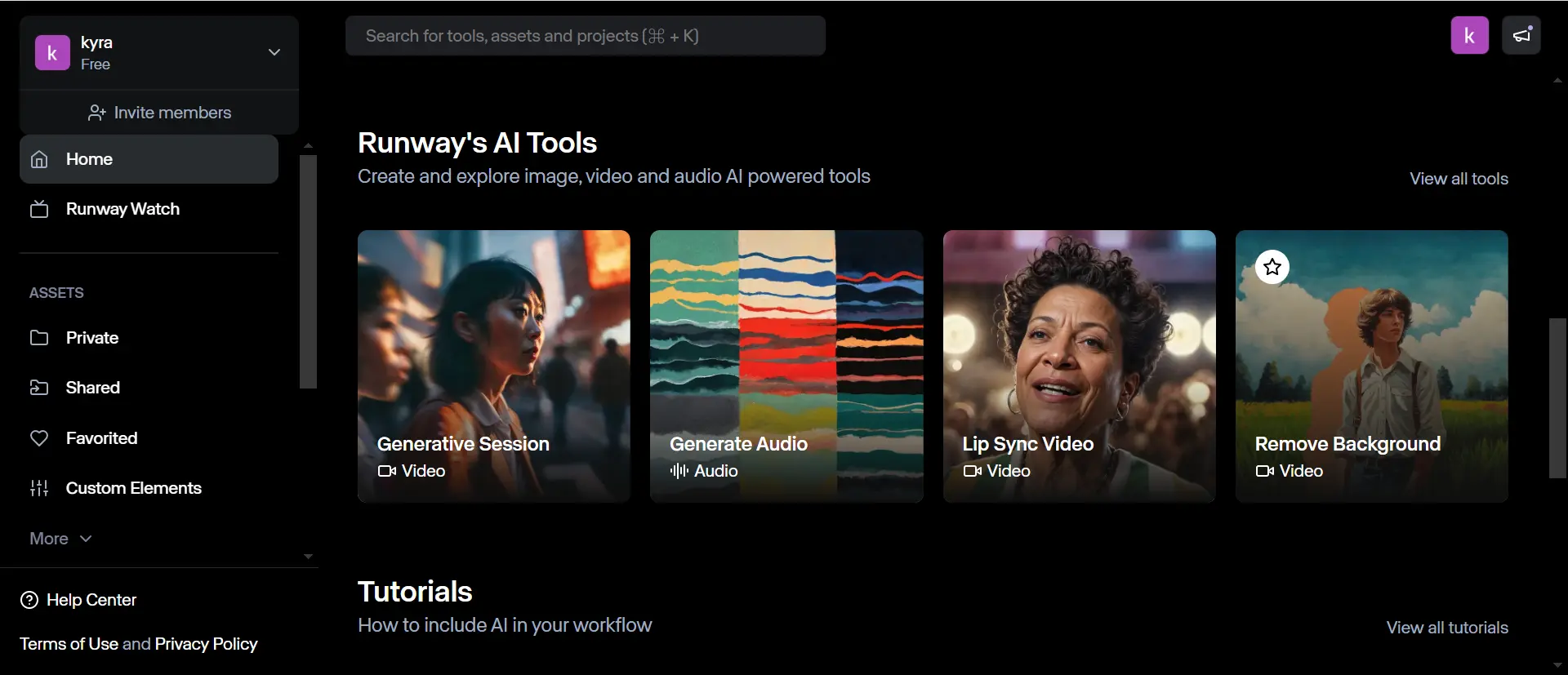Image resolution: width=1568 pixels, height=675 pixels.
Task: Click the sidebar scrollbar thumb
Action: 308,272
